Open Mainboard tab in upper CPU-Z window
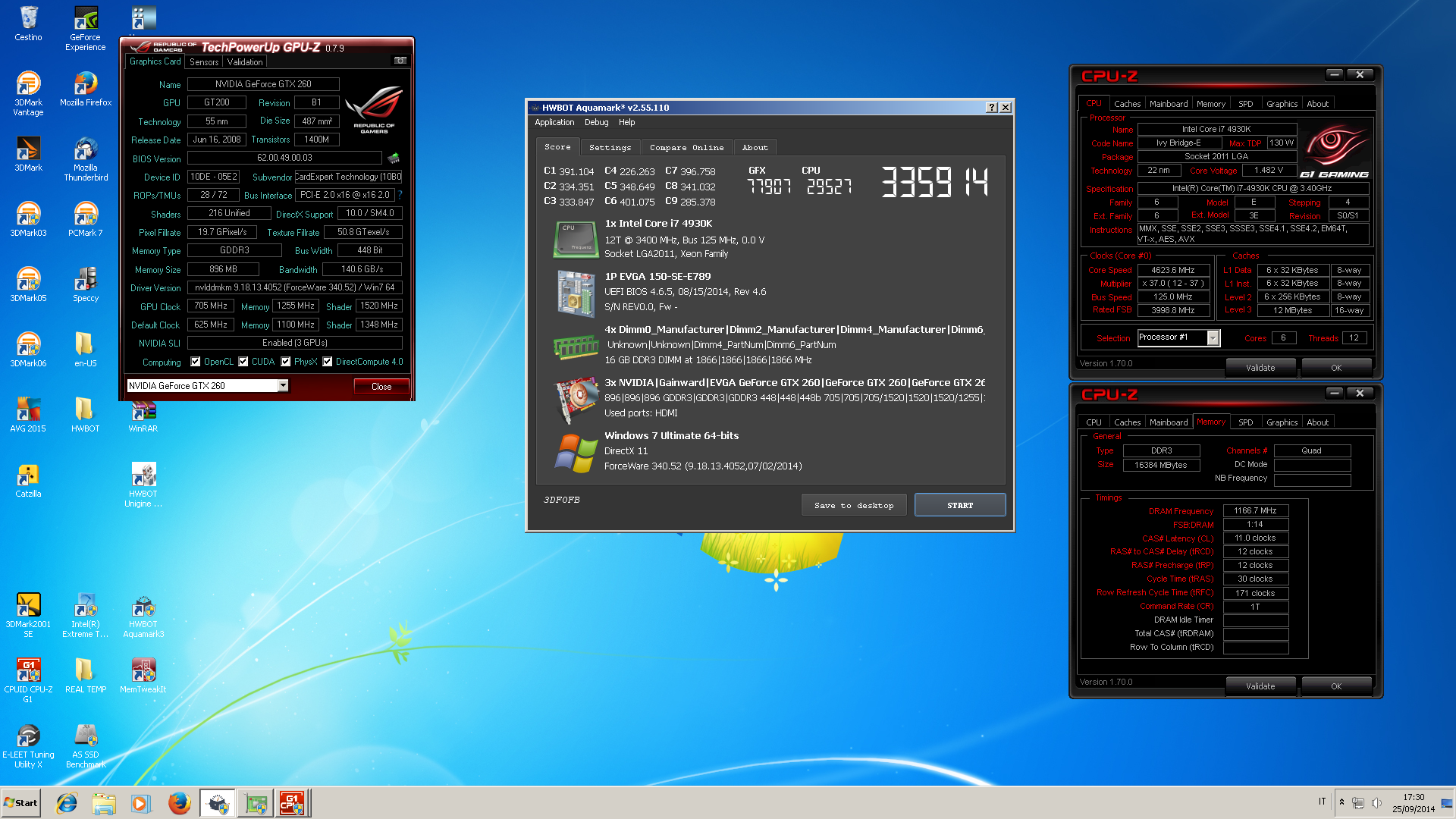 coord(1169,104)
